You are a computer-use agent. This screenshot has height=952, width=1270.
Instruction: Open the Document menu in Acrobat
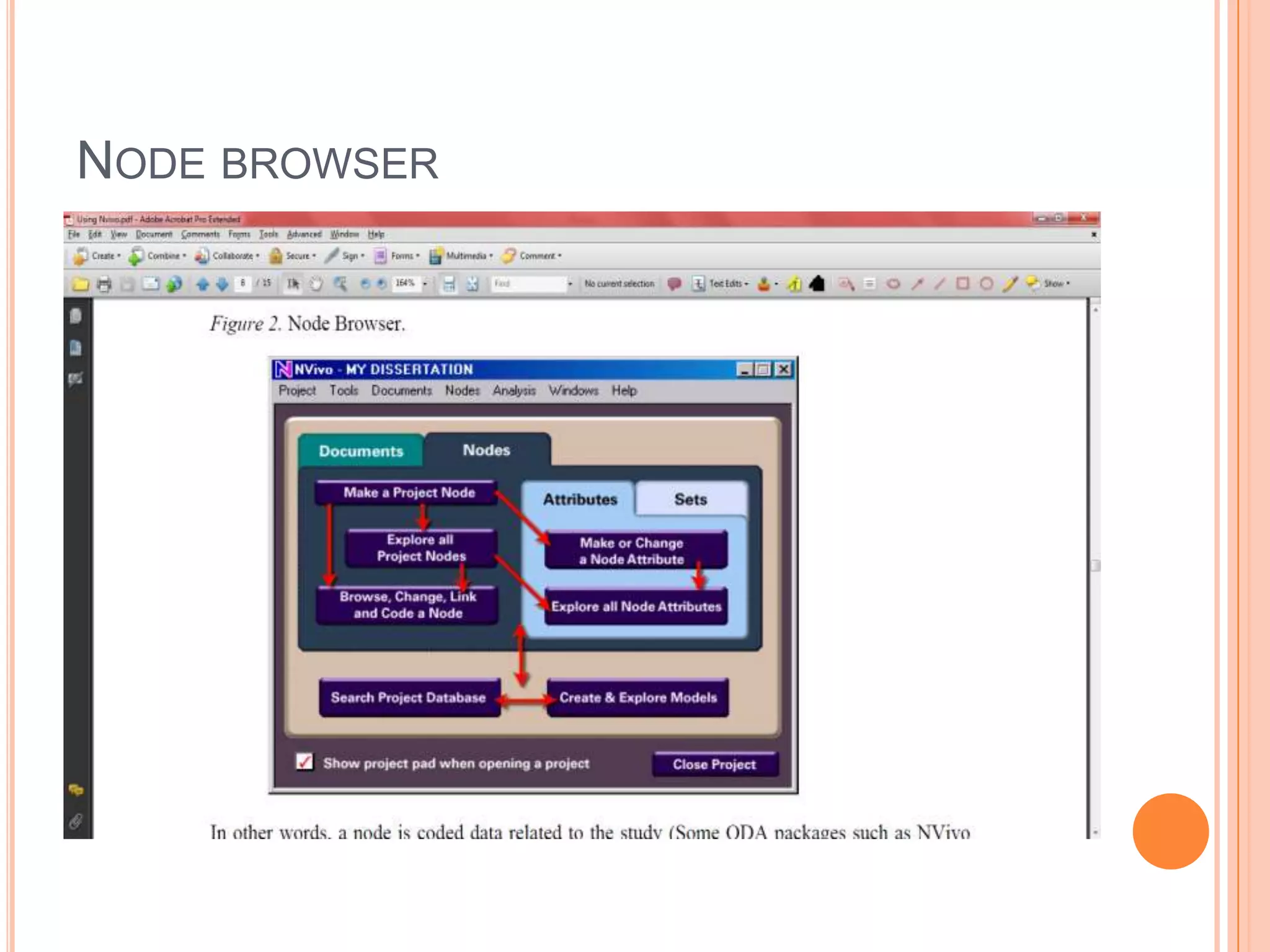(x=154, y=234)
